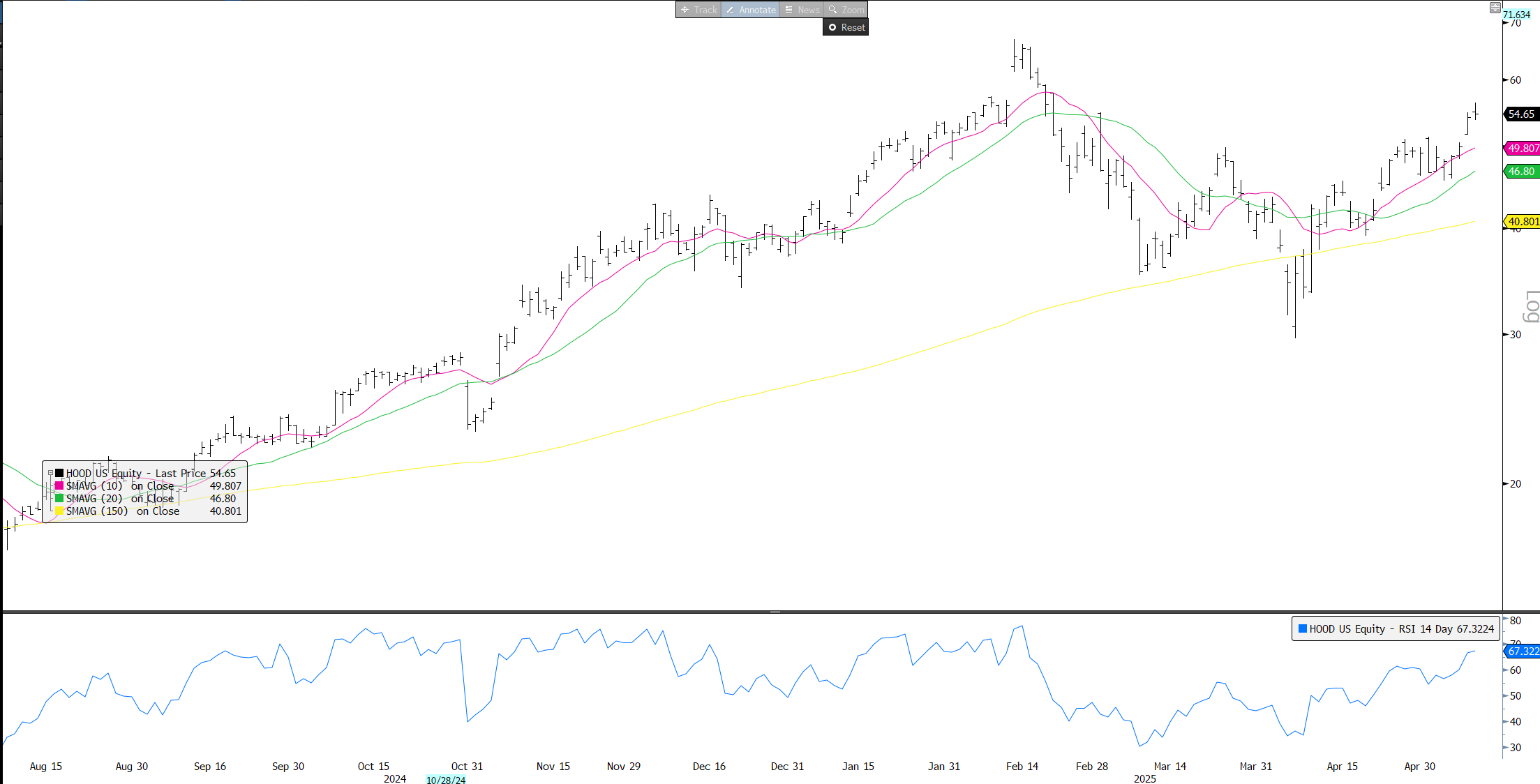Select the Annotate pencil tool
Image resolution: width=1540 pixels, height=784 pixels.
pos(751,10)
